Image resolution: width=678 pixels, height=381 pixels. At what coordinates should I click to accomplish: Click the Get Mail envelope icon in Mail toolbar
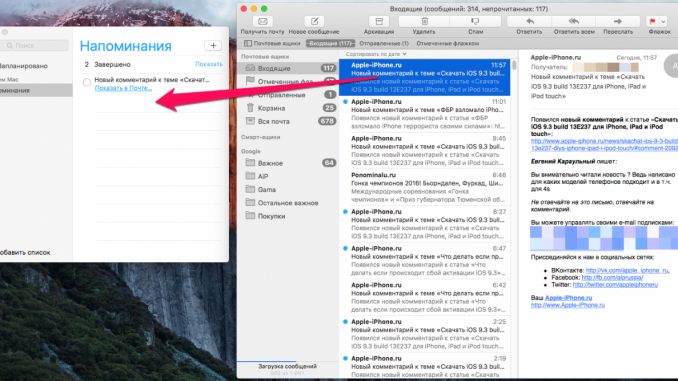coord(262,21)
